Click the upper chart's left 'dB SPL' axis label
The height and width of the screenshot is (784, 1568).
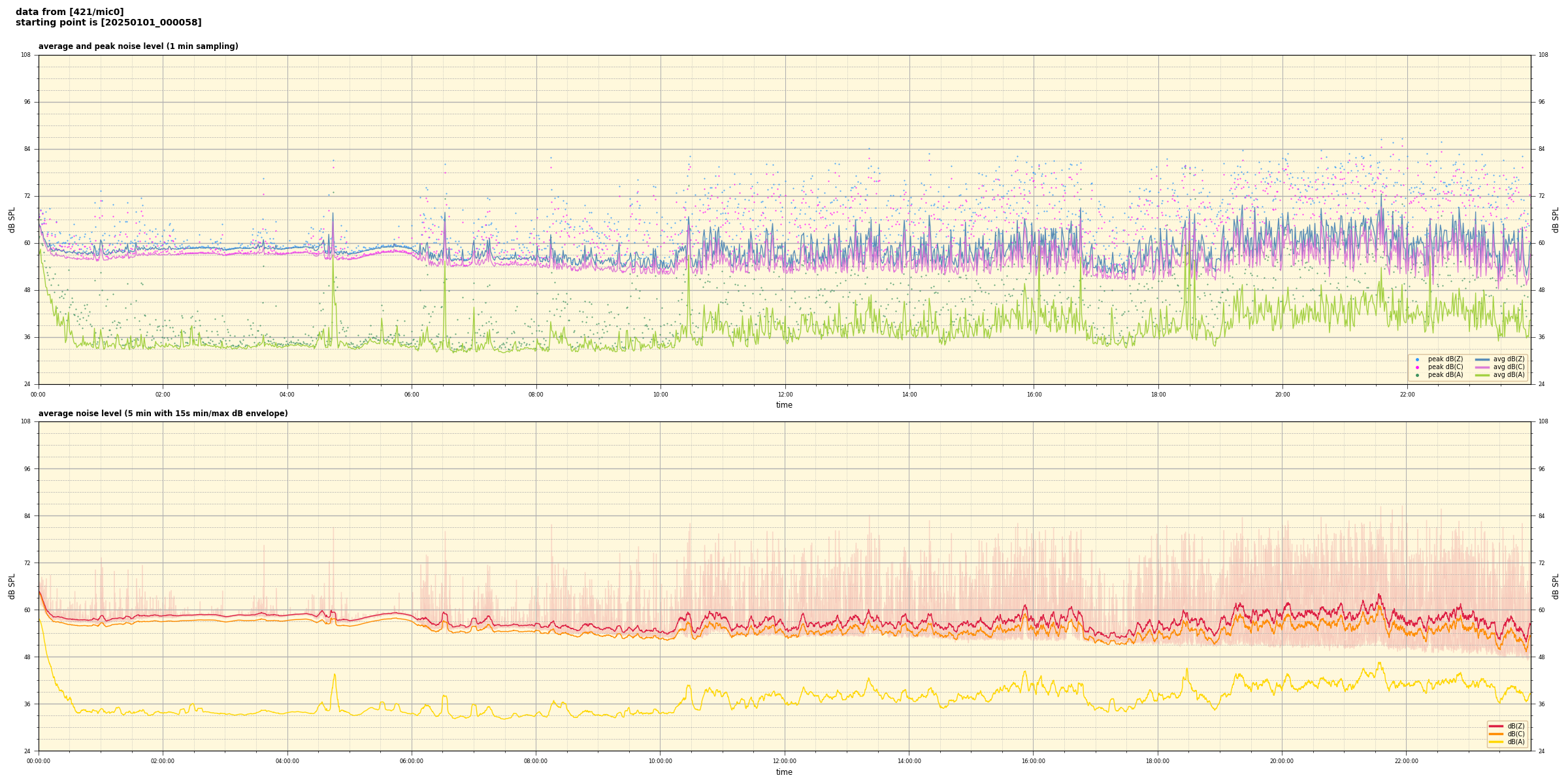[12, 220]
